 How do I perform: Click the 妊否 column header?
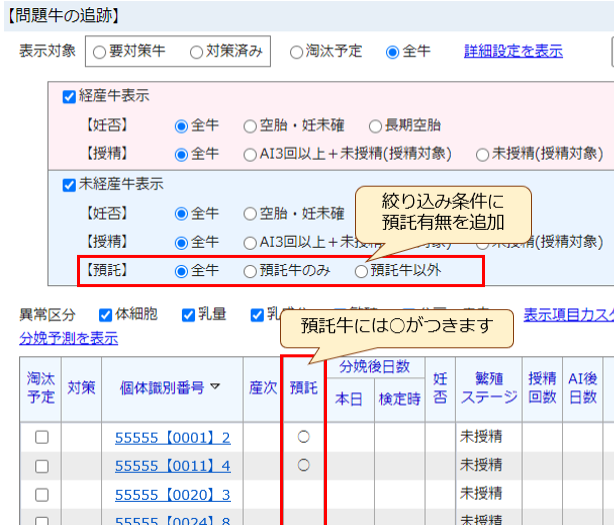pyautogui.click(x=440, y=388)
